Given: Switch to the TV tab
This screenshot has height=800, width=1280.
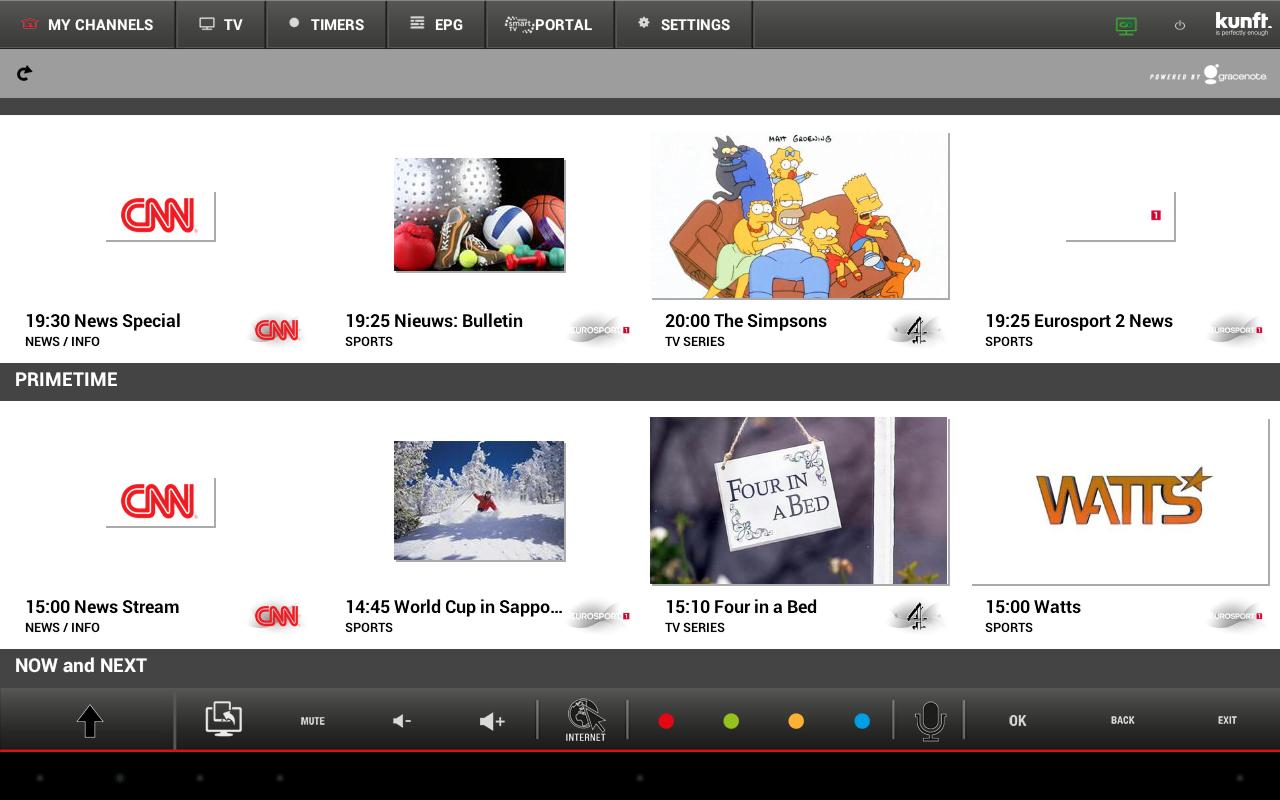Looking at the screenshot, I should tap(221, 24).
